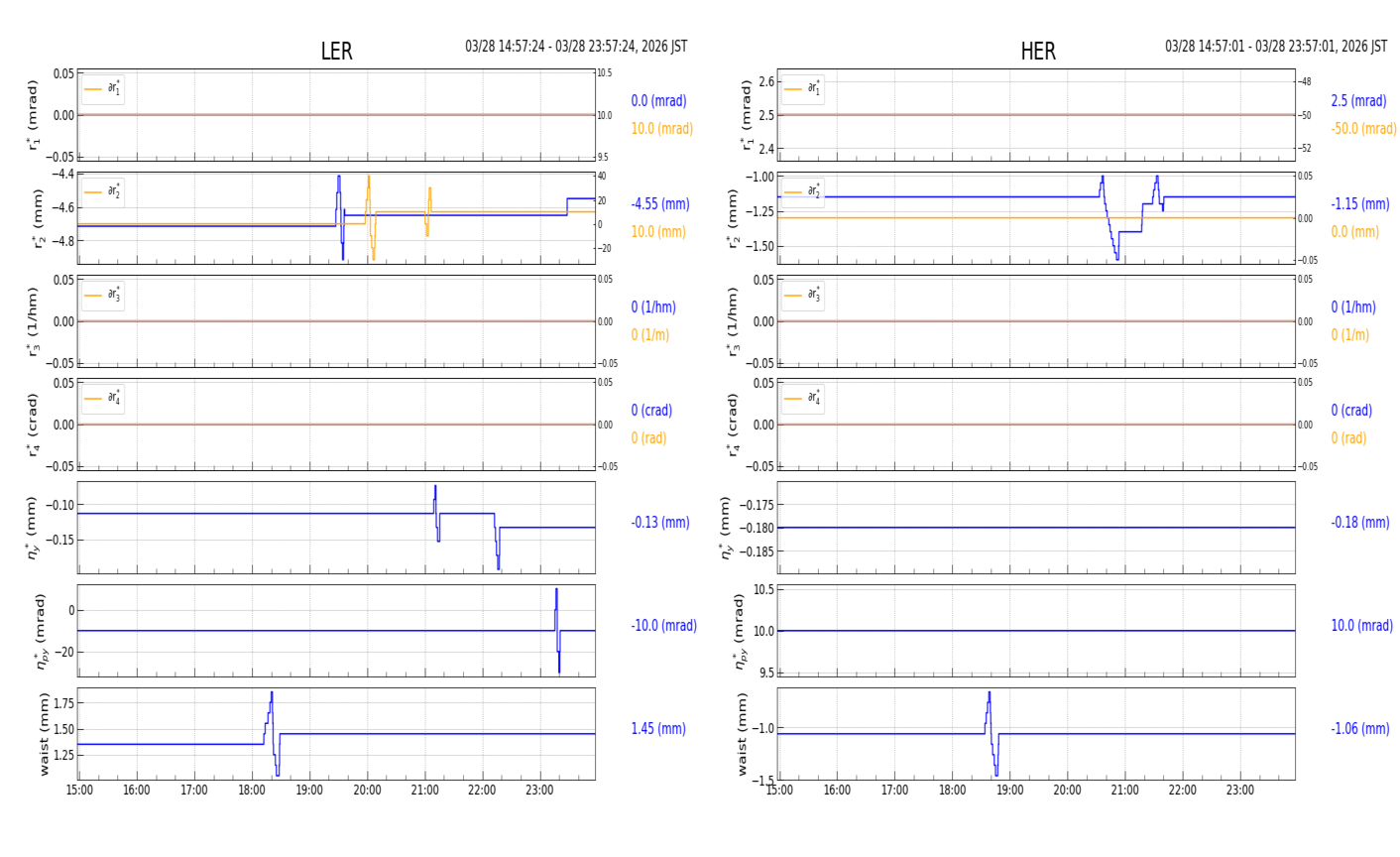Click the -4.4 tick on the LER r2 axis
Image resolution: width=1400 pixels, height=857 pixels.
coord(61,175)
